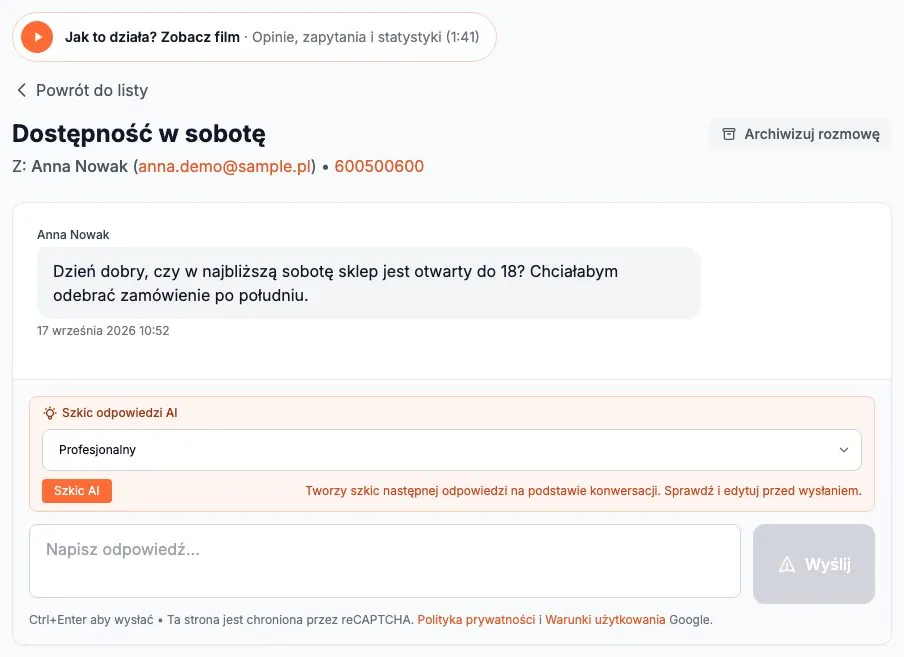Focus the Napisz odpowiedź text field
The image size is (904, 657).
(x=385, y=561)
